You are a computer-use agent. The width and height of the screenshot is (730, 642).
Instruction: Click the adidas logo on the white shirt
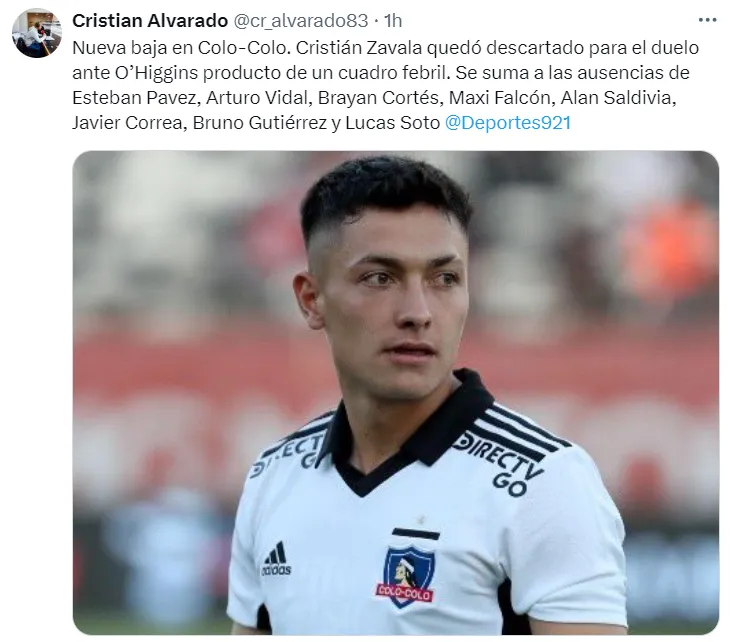click(276, 559)
